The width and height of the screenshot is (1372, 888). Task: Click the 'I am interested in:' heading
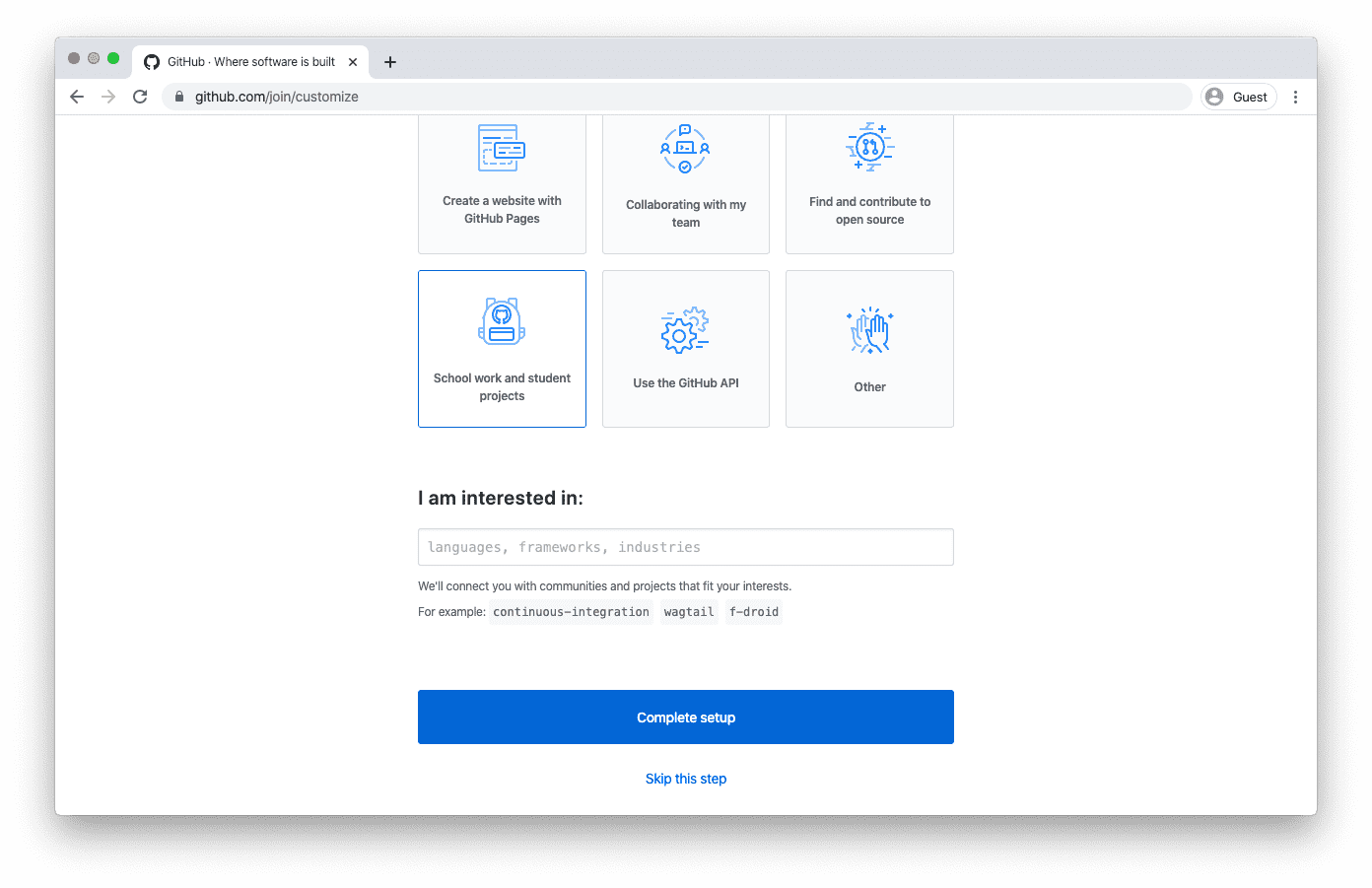[x=501, y=498]
